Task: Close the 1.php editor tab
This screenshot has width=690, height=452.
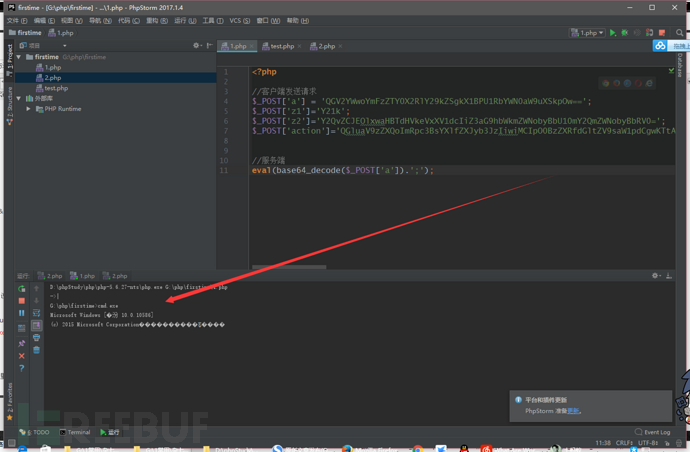Action: (x=252, y=46)
